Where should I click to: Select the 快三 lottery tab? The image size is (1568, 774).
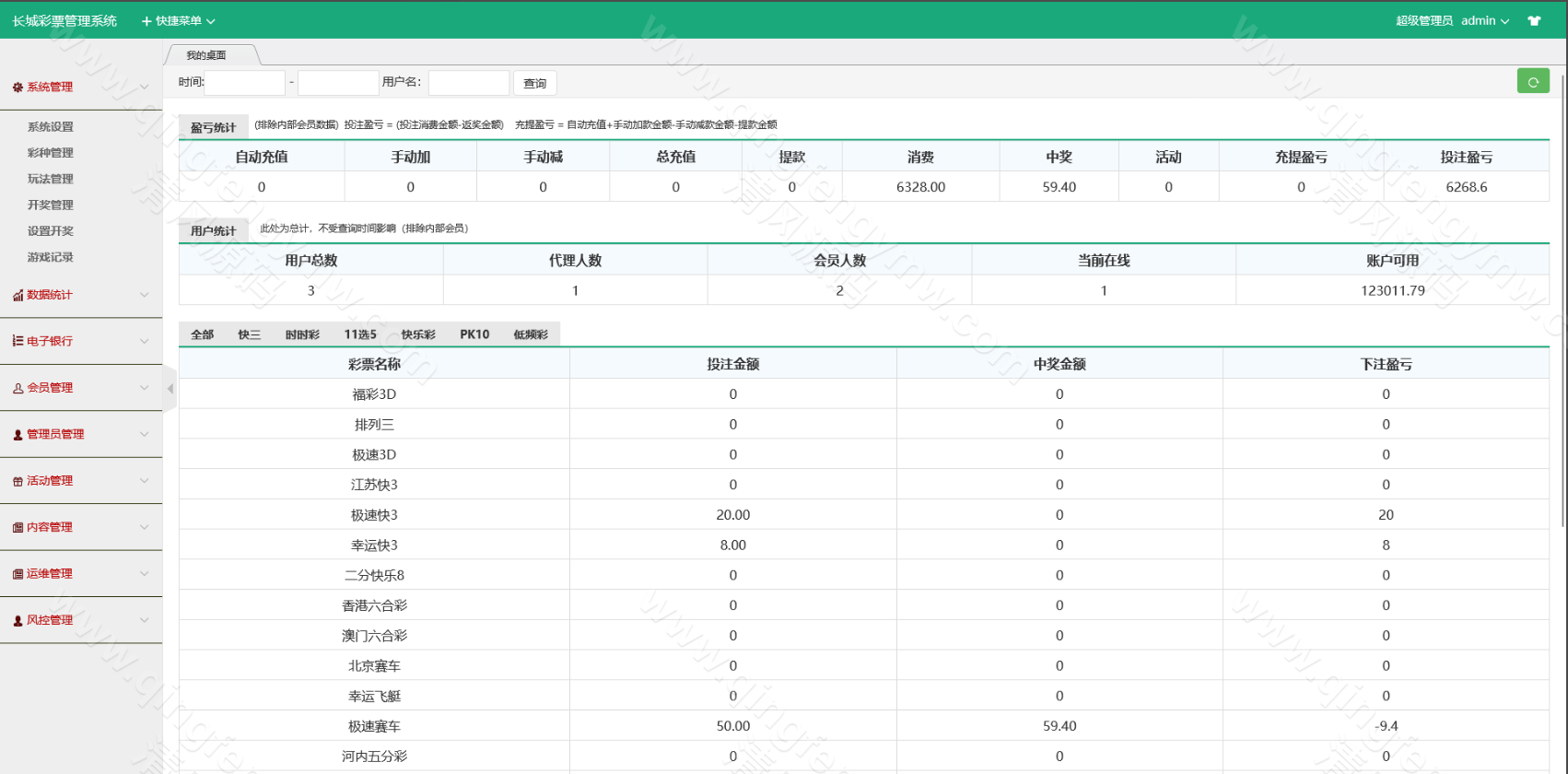click(x=249, y=334)
